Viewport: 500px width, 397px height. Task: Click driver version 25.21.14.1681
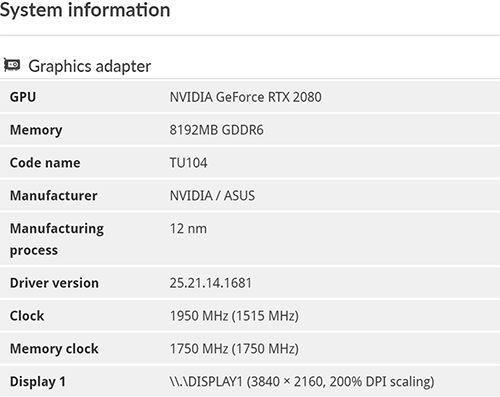pos(211,283)
